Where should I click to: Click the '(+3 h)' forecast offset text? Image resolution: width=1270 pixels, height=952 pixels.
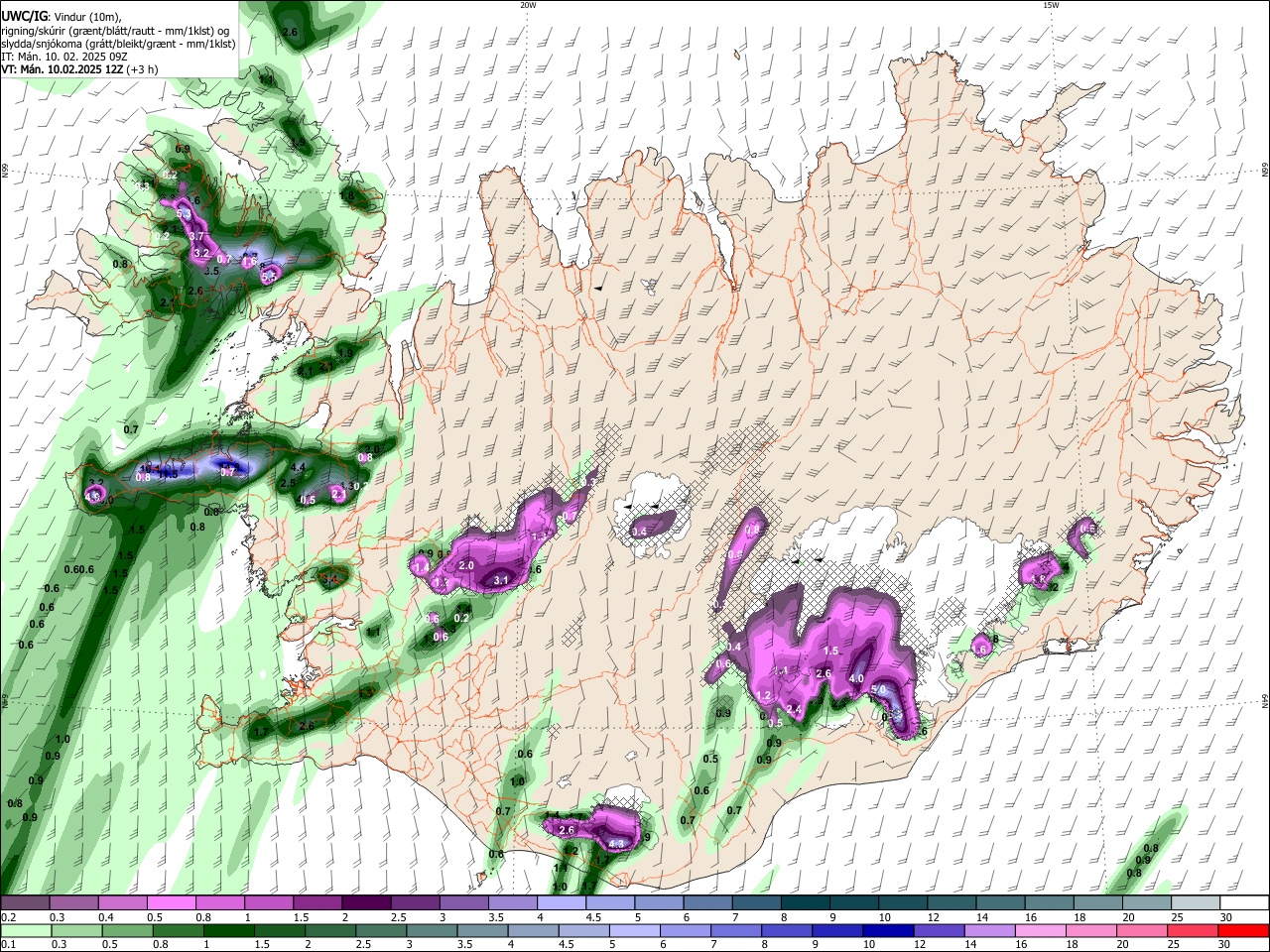pyautogui.click(x=142, y=70)
